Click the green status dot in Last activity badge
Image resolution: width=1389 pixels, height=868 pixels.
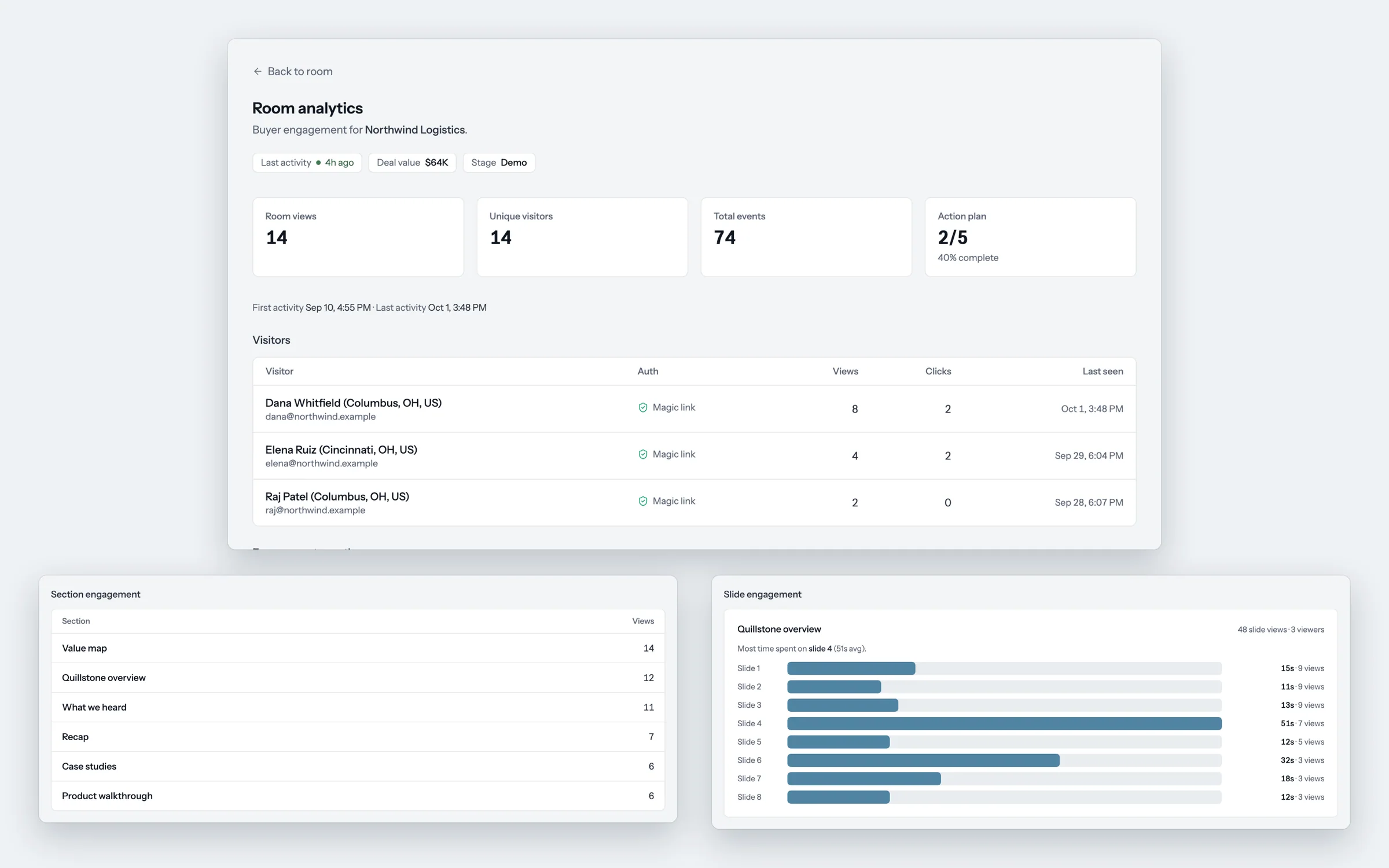[x=318, y=163]
